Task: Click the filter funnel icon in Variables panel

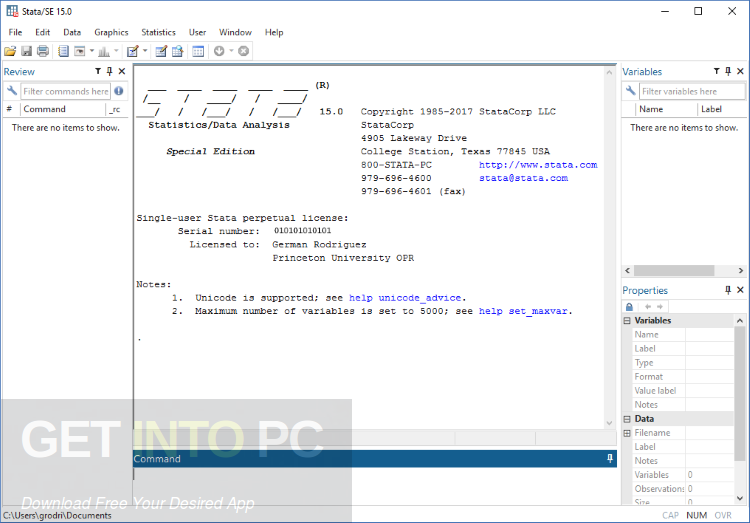Action: point(717,71)
